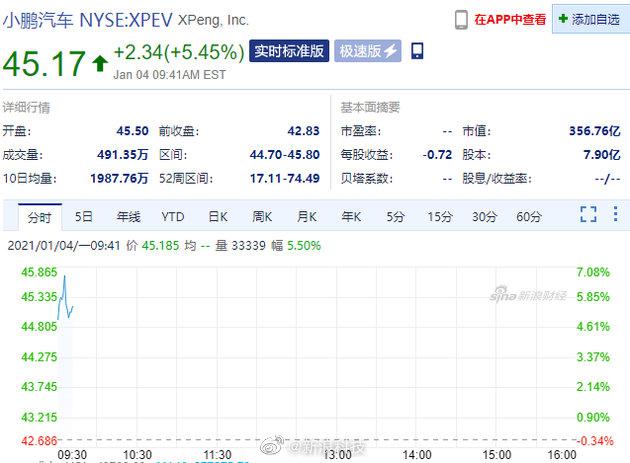Click the chart readout price 45.185

pyautogui.click(x=160, y=246)
